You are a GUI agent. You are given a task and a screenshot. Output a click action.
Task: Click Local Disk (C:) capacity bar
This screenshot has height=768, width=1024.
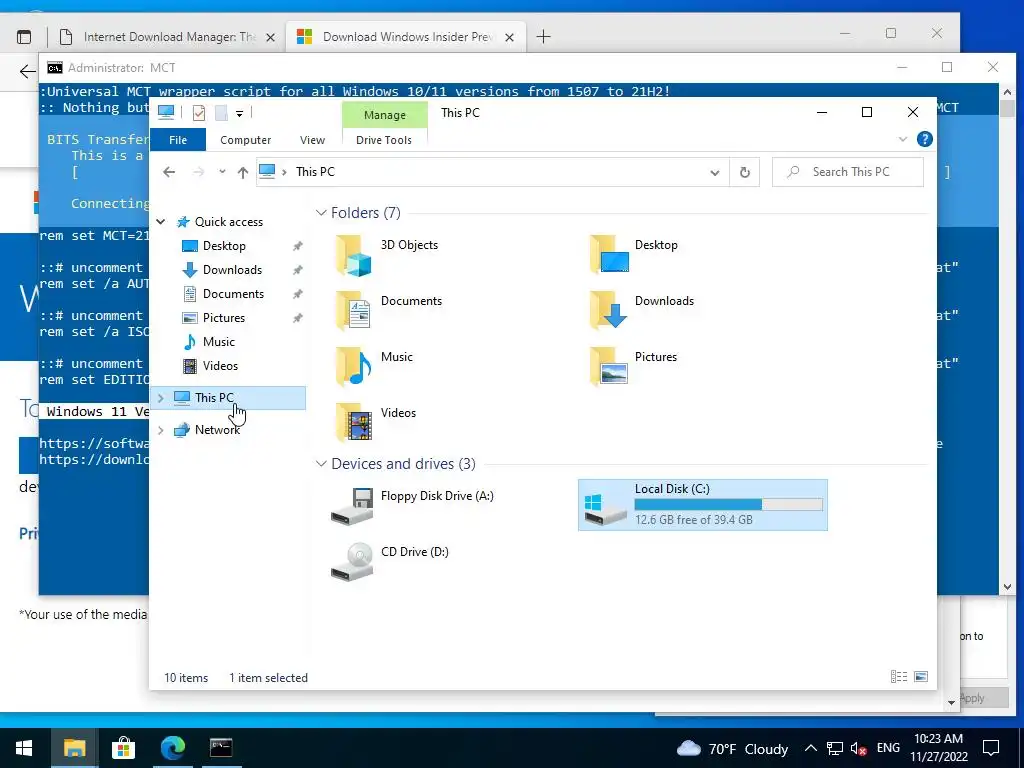(x=728, y=505)
